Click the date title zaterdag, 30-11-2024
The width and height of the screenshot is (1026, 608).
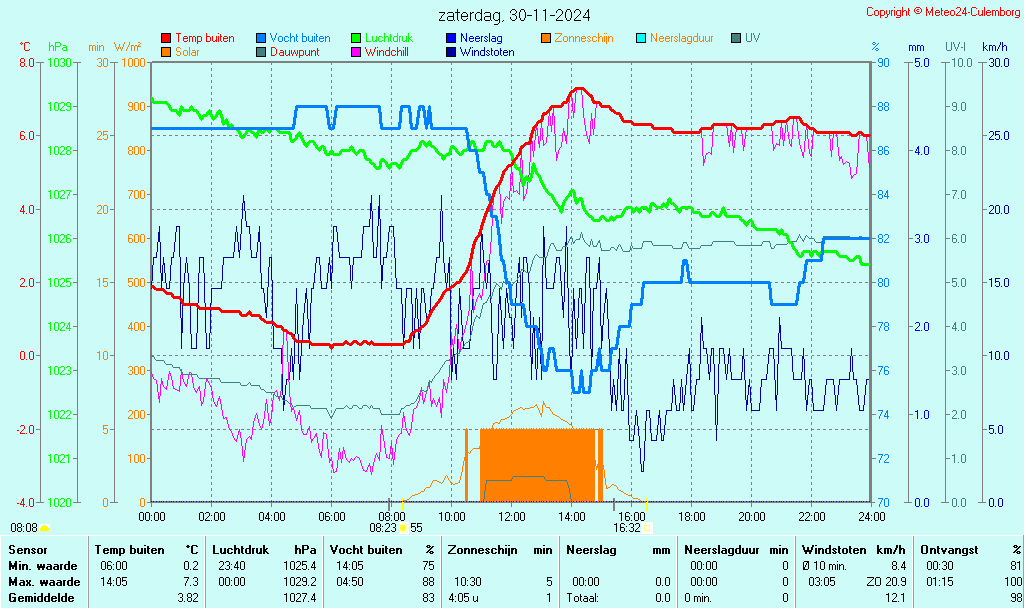(x=514, y=15)
